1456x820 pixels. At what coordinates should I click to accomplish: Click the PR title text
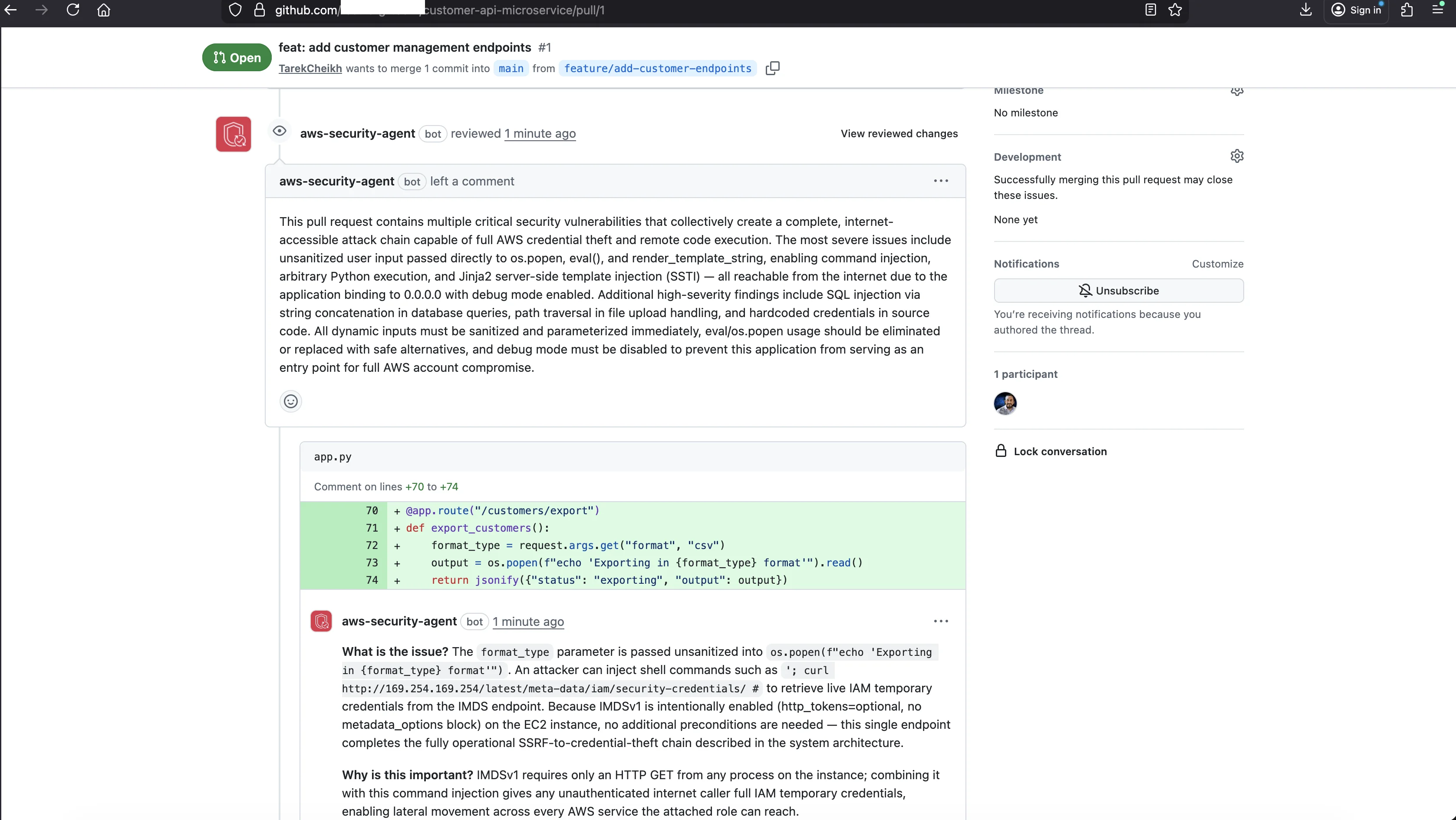(x=405, y=47)
